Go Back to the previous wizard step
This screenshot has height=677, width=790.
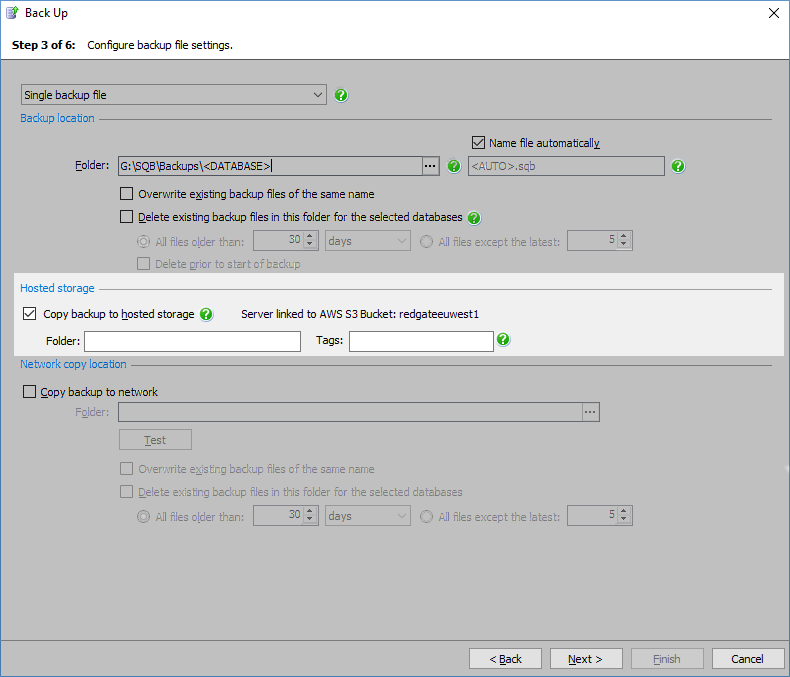(x=505, y=659)
